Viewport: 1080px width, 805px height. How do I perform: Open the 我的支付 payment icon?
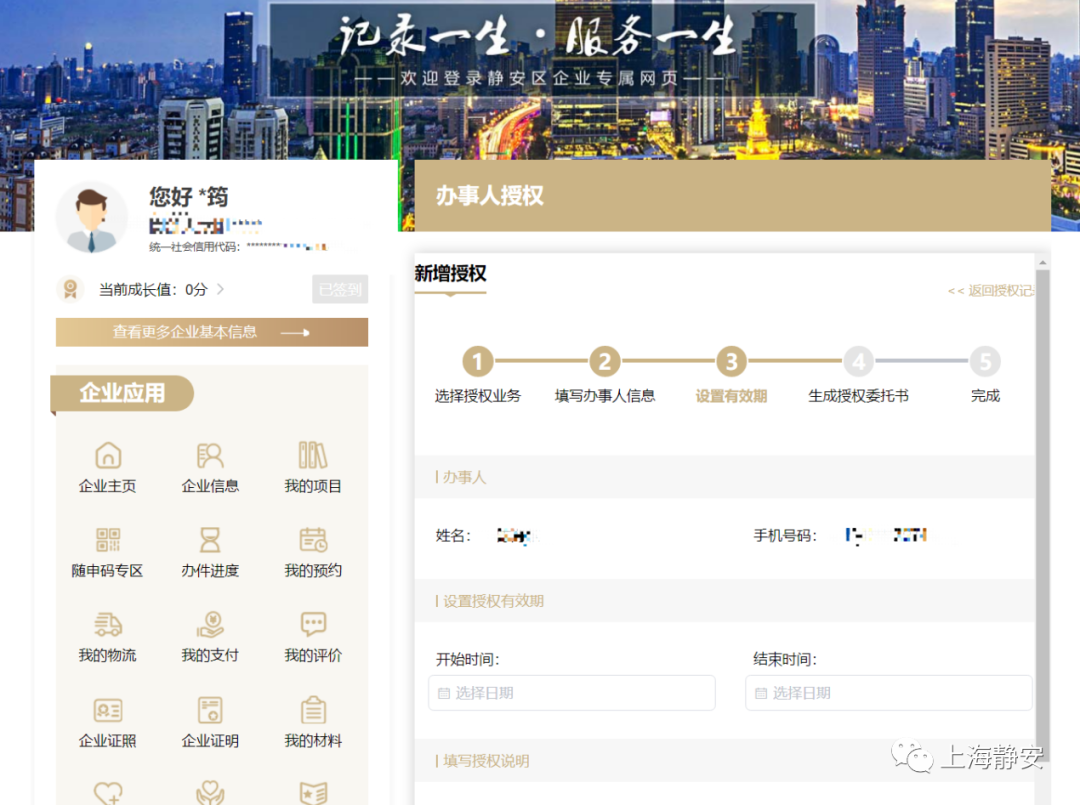210,625
